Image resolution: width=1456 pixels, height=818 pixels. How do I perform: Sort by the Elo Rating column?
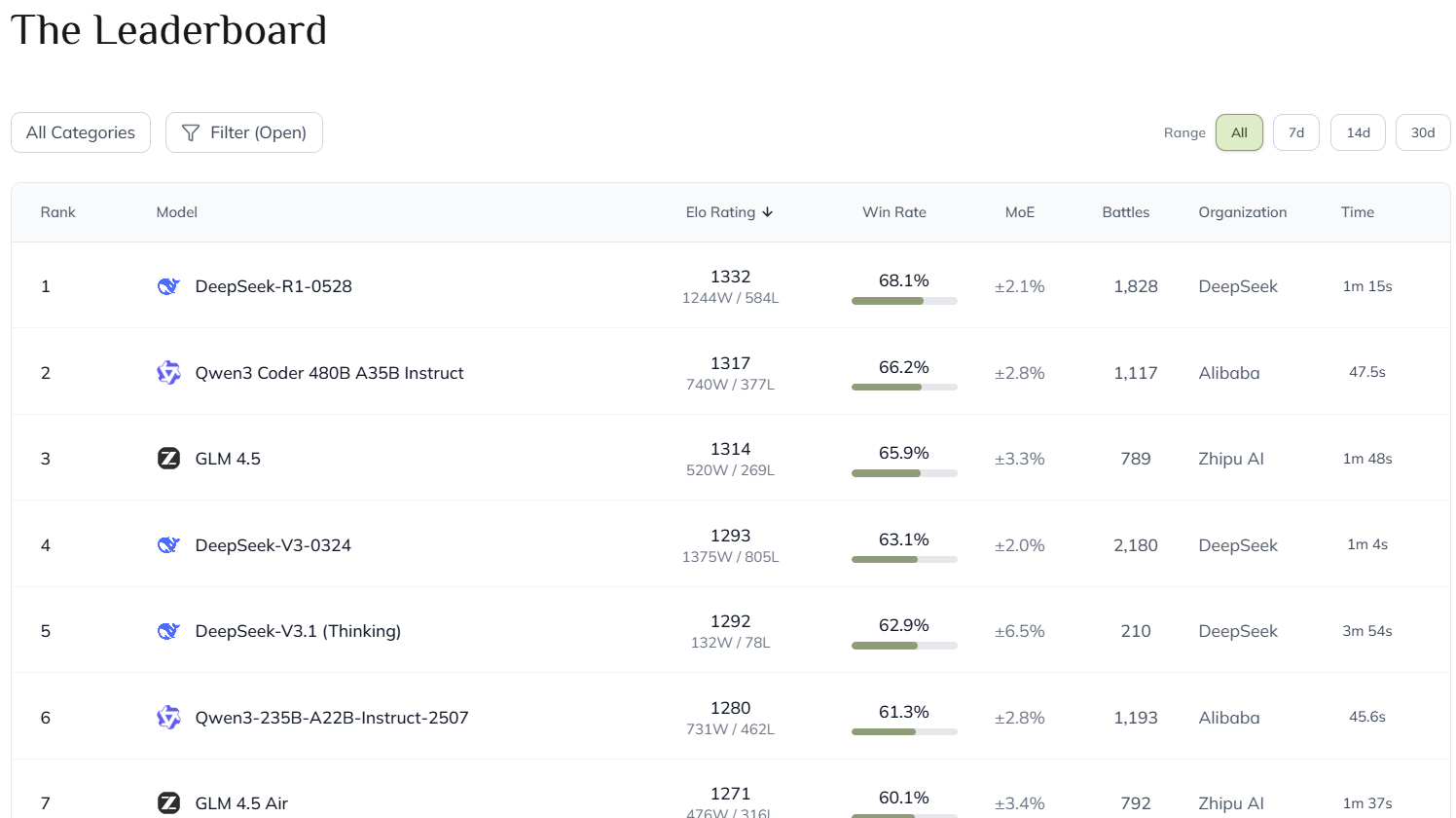[x=730, y=212]
